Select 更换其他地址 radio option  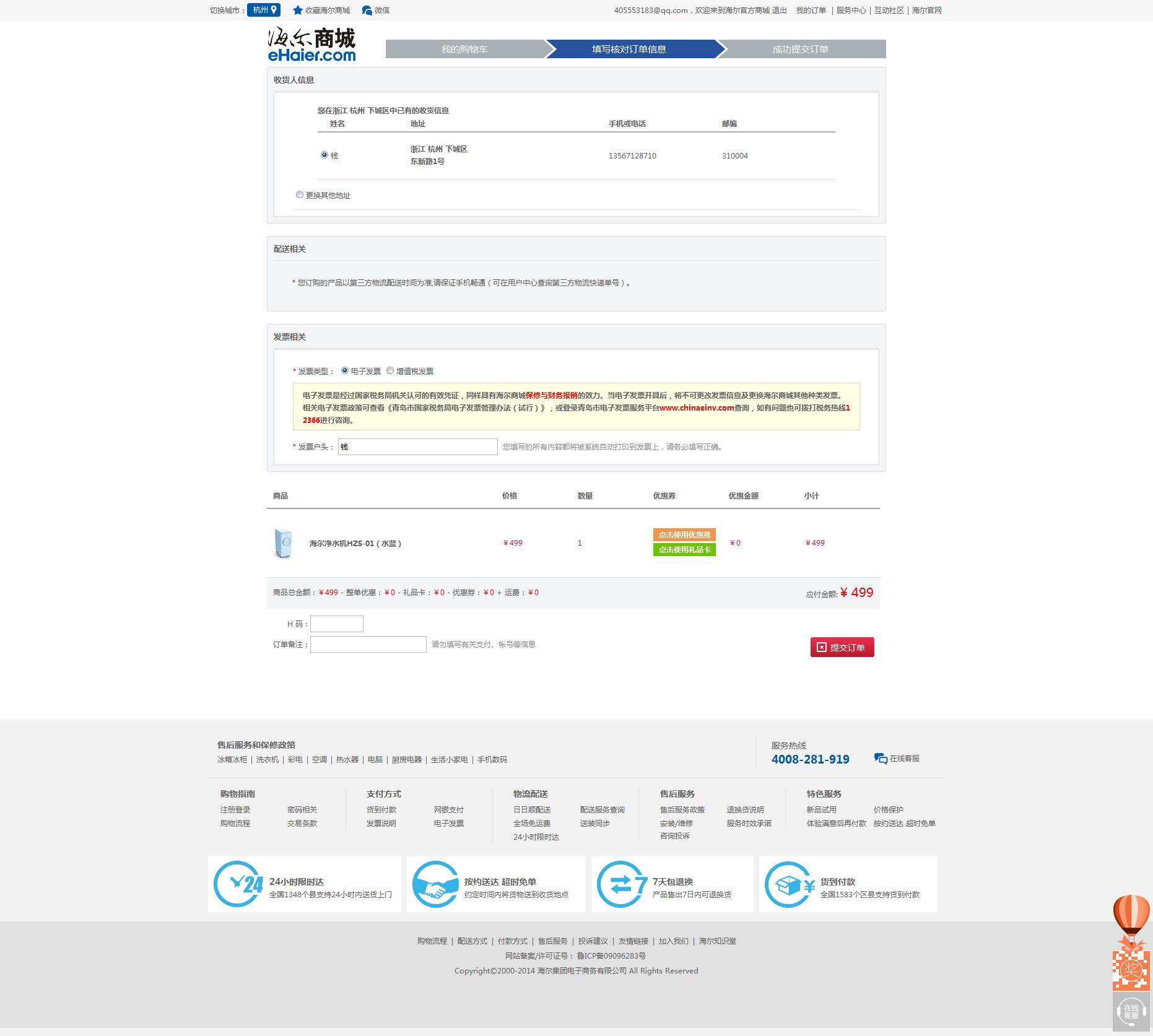(300, 194)
